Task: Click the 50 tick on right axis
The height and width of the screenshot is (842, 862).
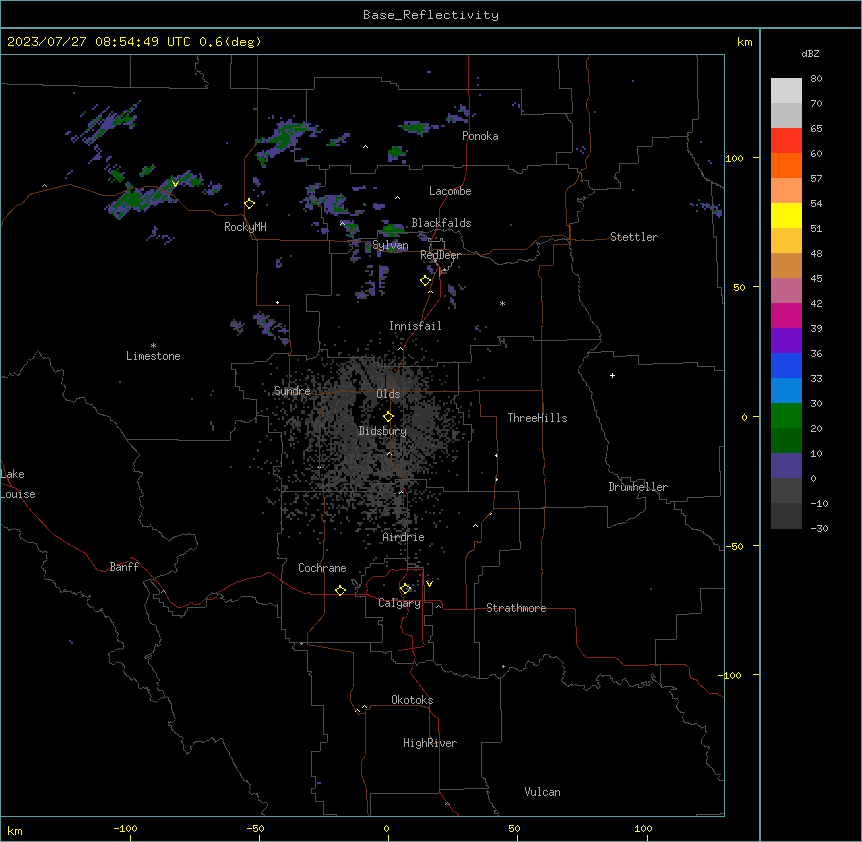Action: (x=739, y=287)
